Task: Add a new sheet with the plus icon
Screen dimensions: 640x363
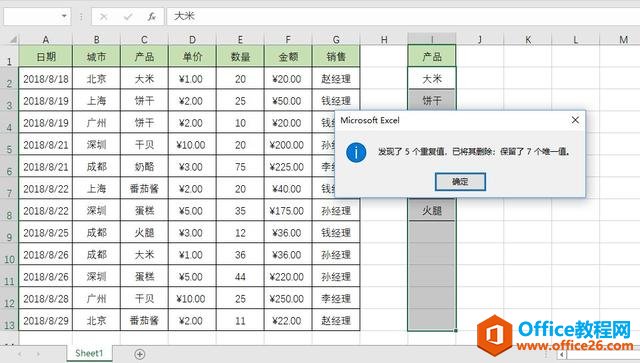Action: [x=140, y=354]
